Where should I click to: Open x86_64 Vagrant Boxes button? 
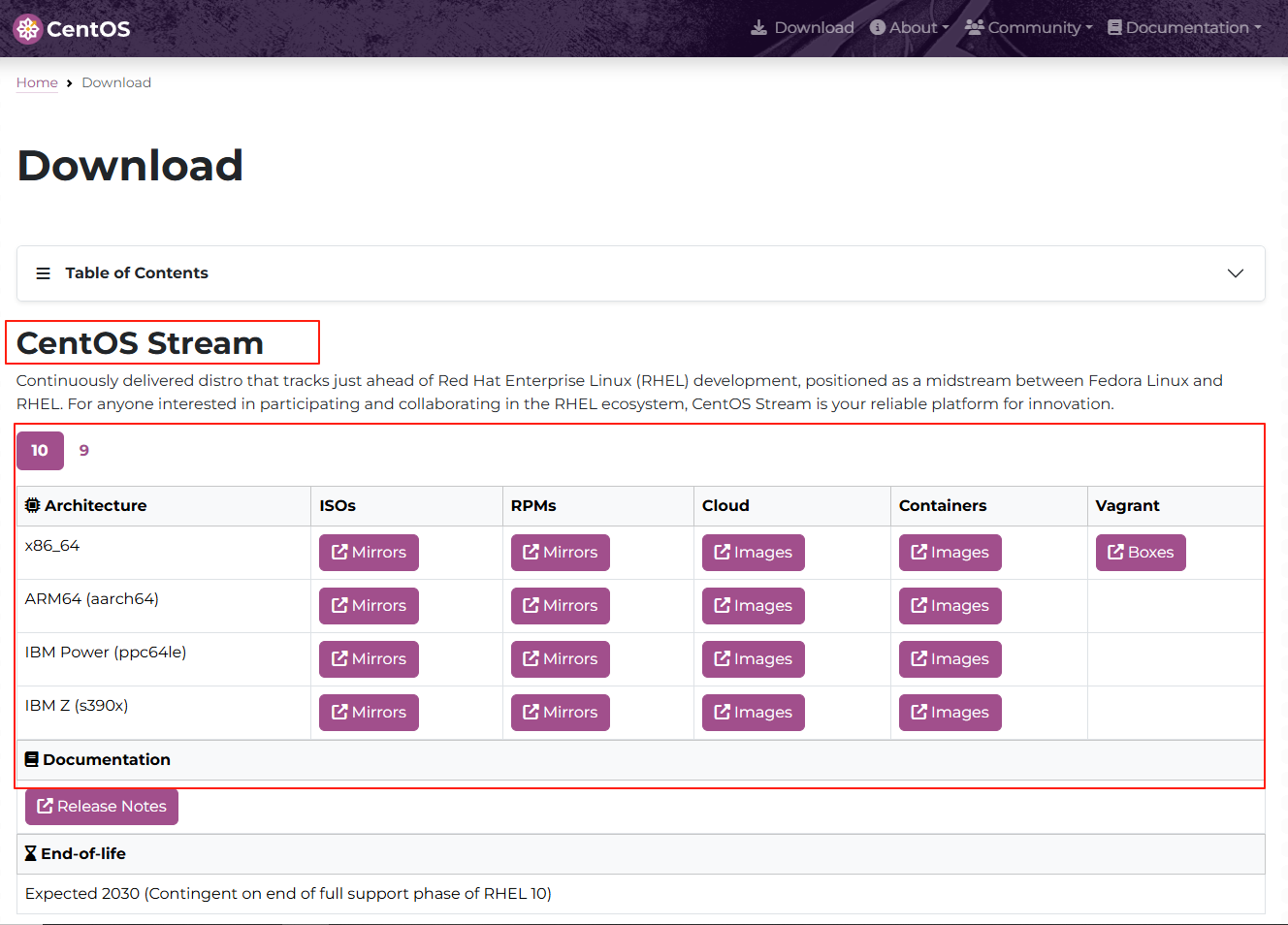(x=1141, y=553)
